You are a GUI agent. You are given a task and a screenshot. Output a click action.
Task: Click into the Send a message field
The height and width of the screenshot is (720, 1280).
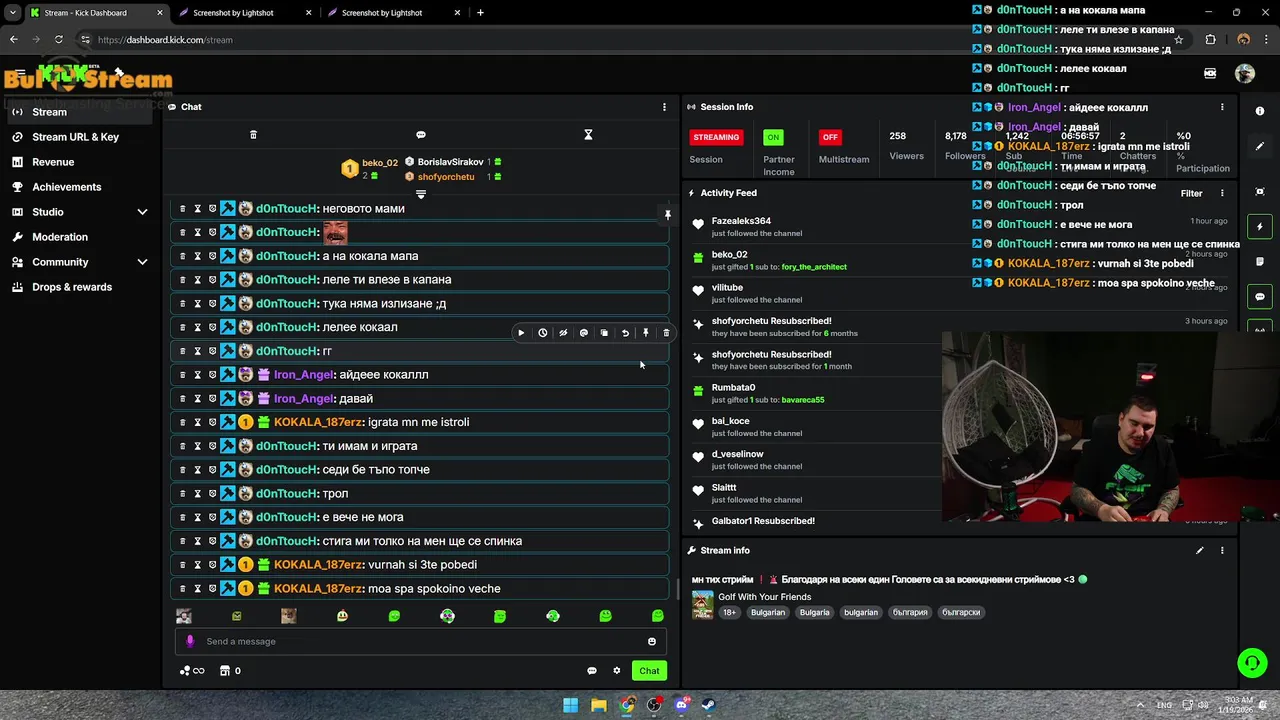coord(420,642)
